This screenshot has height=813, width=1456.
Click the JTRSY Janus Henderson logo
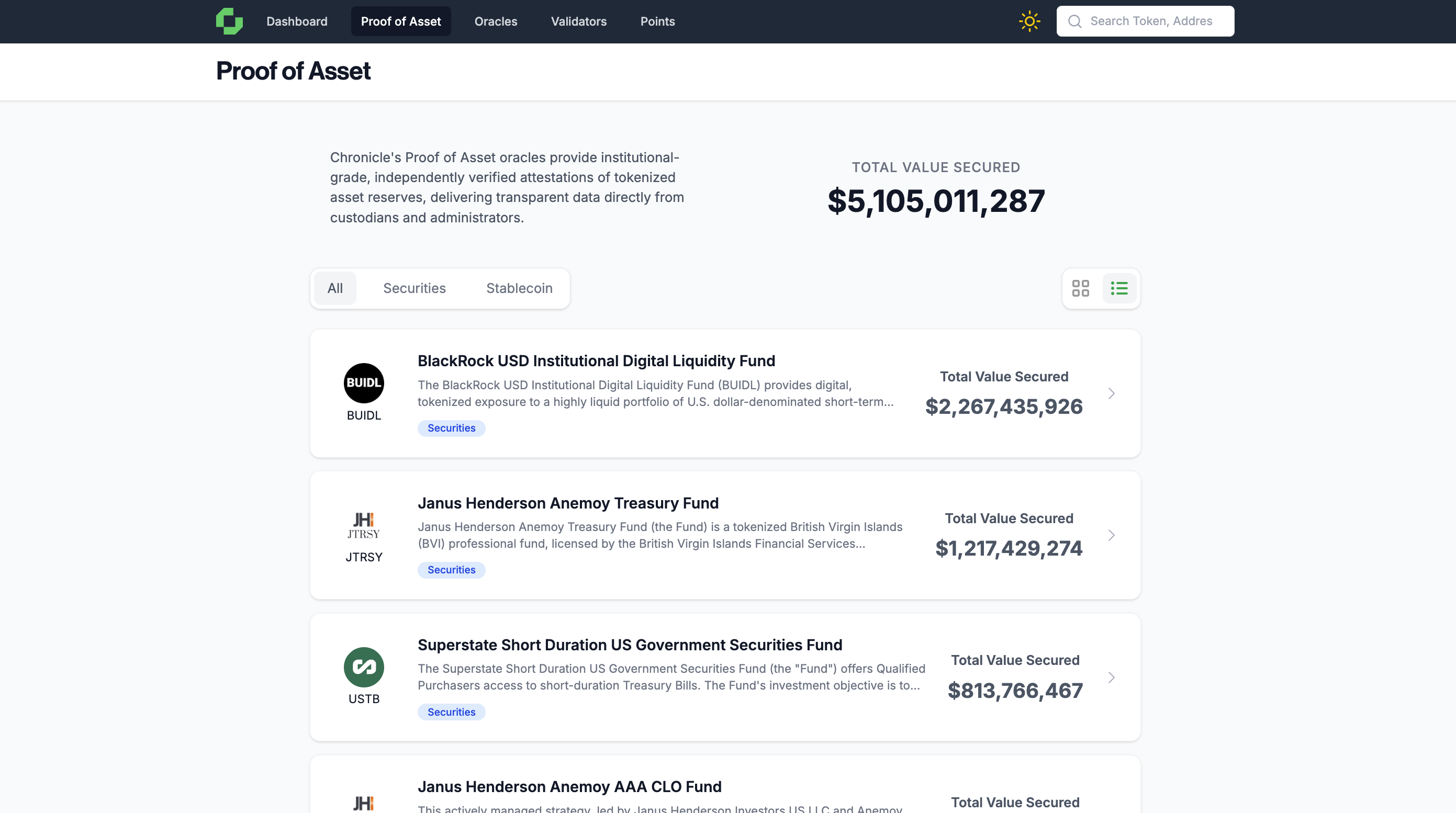point(363,525)
